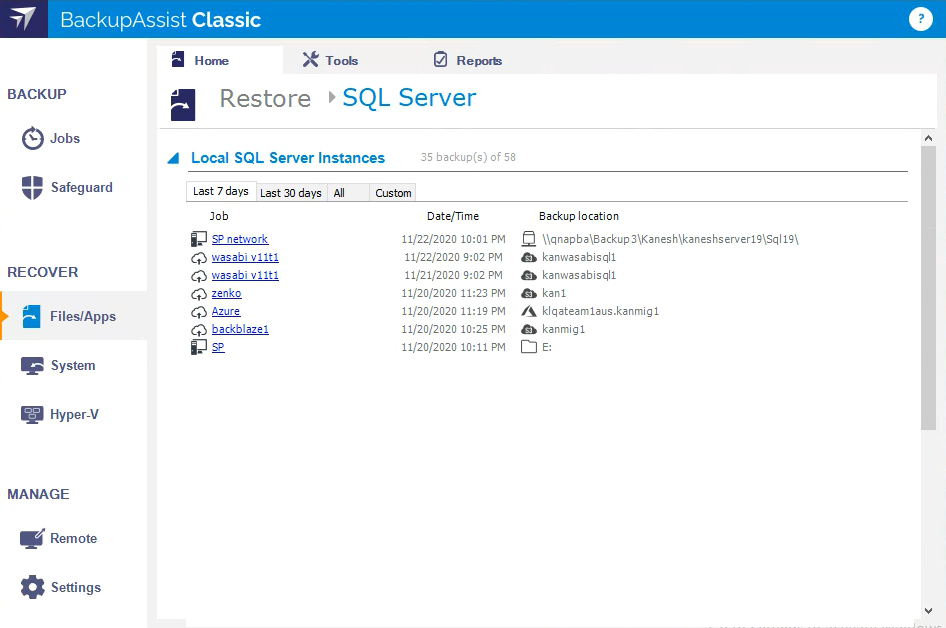946x628 pixels.
Task: Click the cloud icon beside wasabi v11t1 11/21
Action: pyautogui.click(x=198, y=276)
